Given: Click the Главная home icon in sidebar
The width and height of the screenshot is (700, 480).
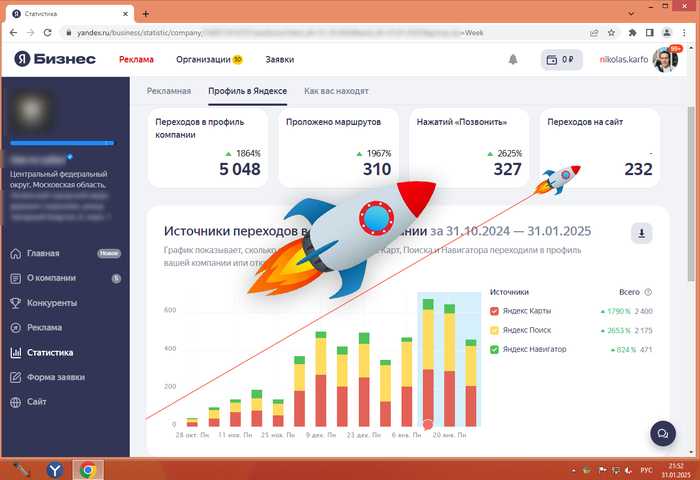Looking at the screenshot, I should [16, 254].
